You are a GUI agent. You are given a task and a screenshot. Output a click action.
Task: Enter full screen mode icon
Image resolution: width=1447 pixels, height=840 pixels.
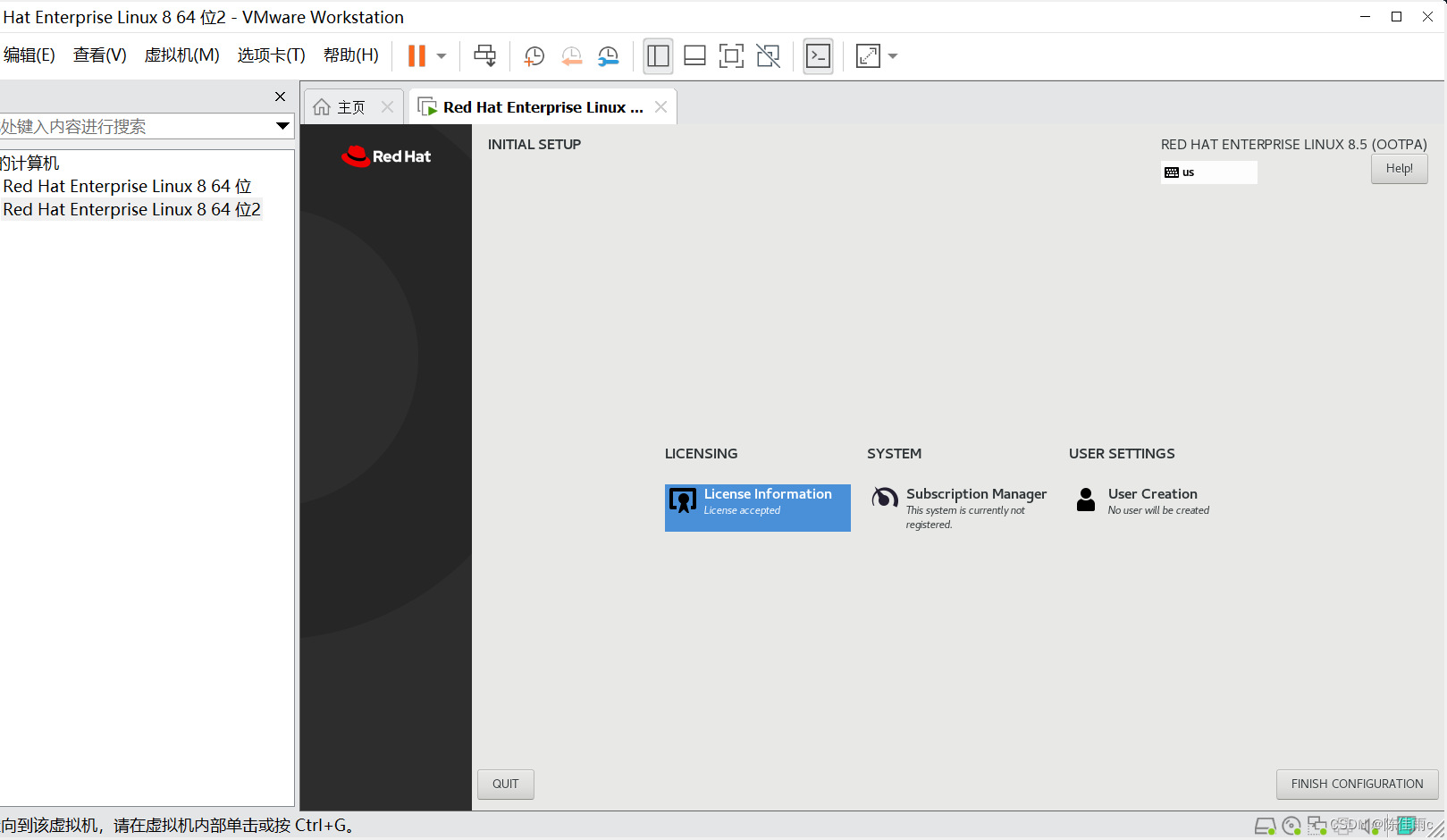pos(731,55)
